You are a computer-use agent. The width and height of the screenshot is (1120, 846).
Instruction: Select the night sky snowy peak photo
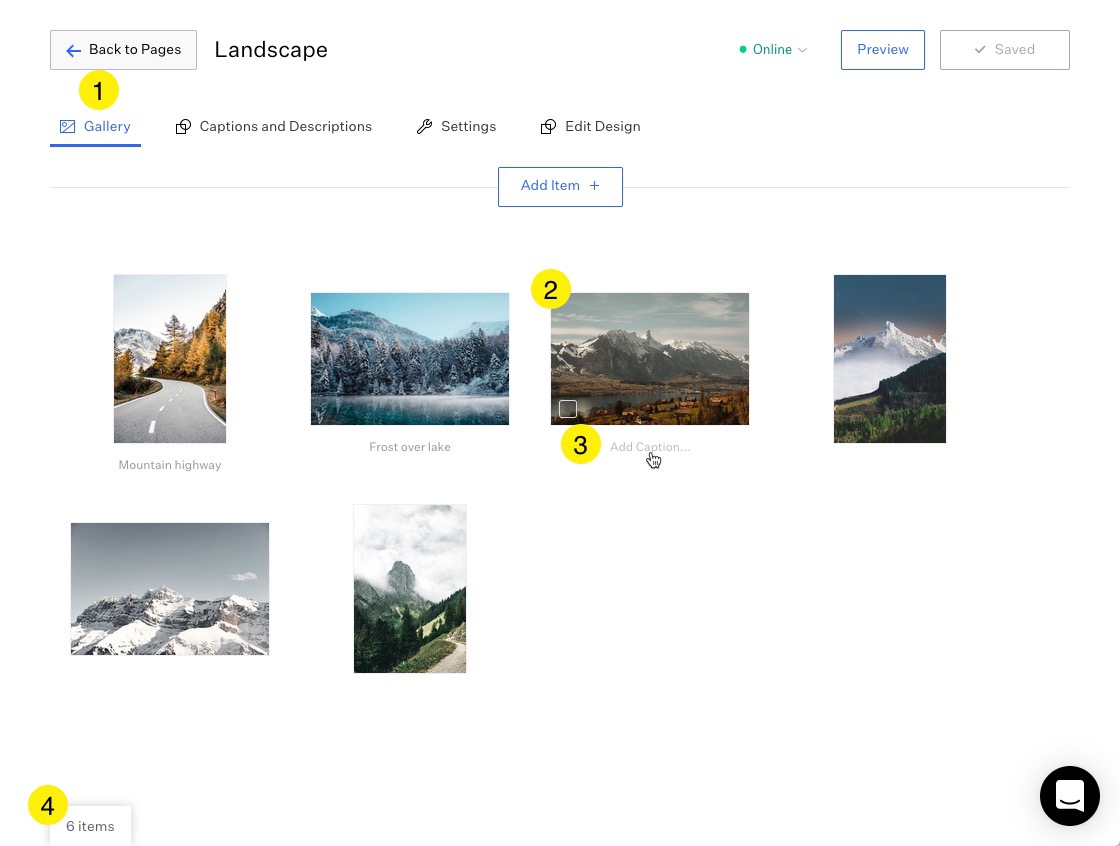[x=890, y=359]
